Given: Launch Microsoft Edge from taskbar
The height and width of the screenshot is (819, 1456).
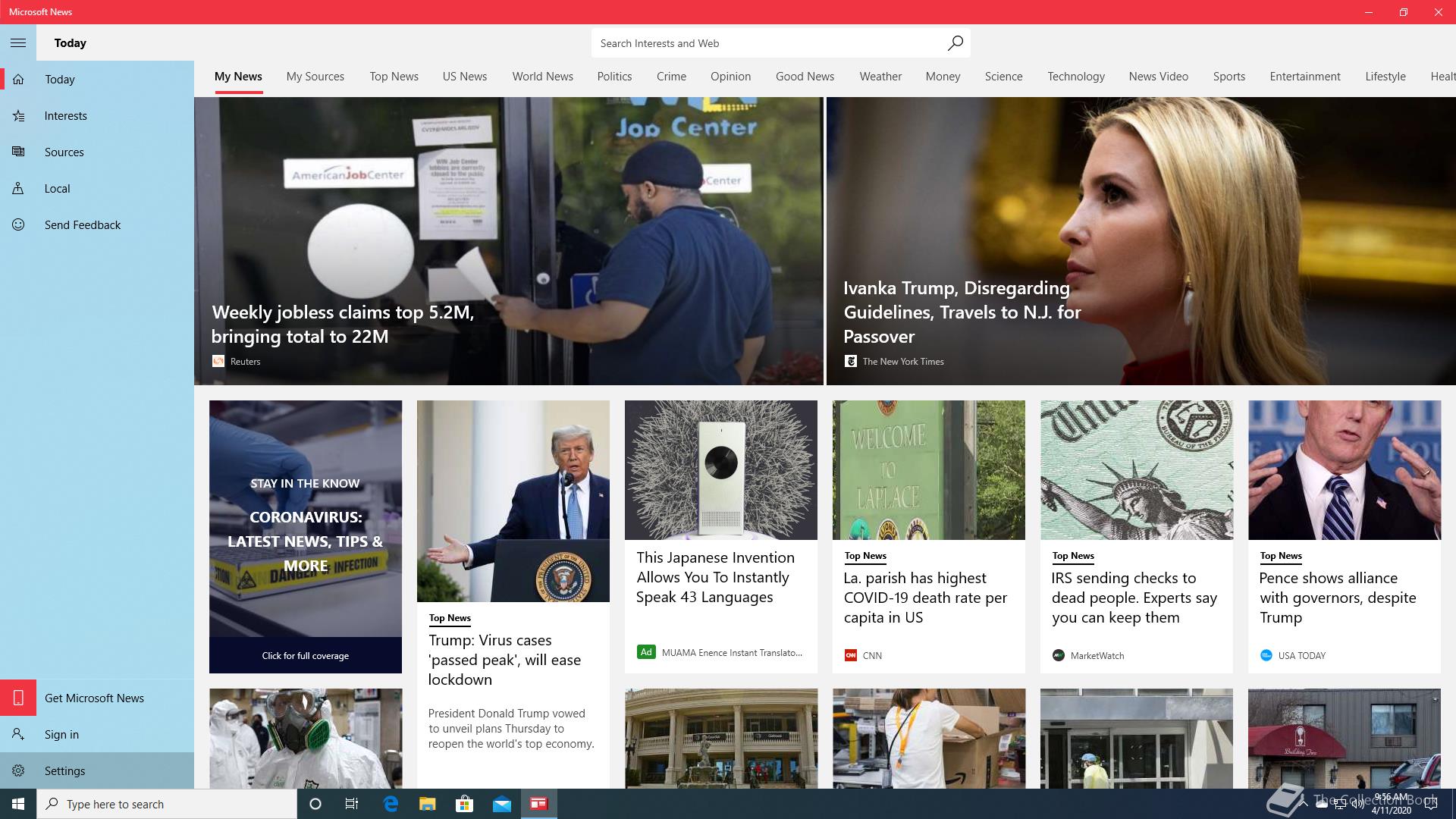Looking at the screenshot, I should click(x=391, y=804).
